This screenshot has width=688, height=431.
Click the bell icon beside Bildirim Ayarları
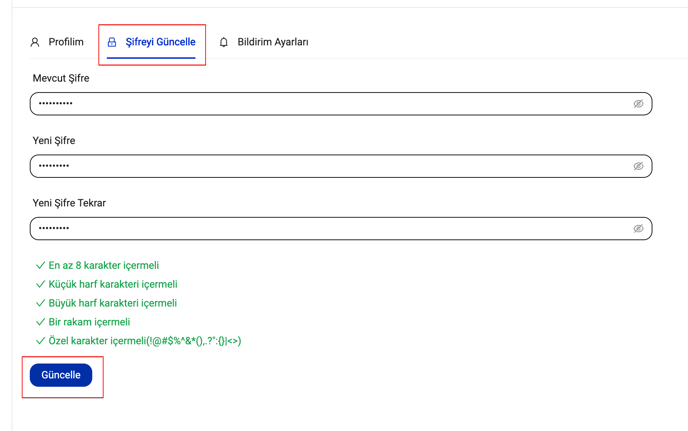(x=224, y=43)
